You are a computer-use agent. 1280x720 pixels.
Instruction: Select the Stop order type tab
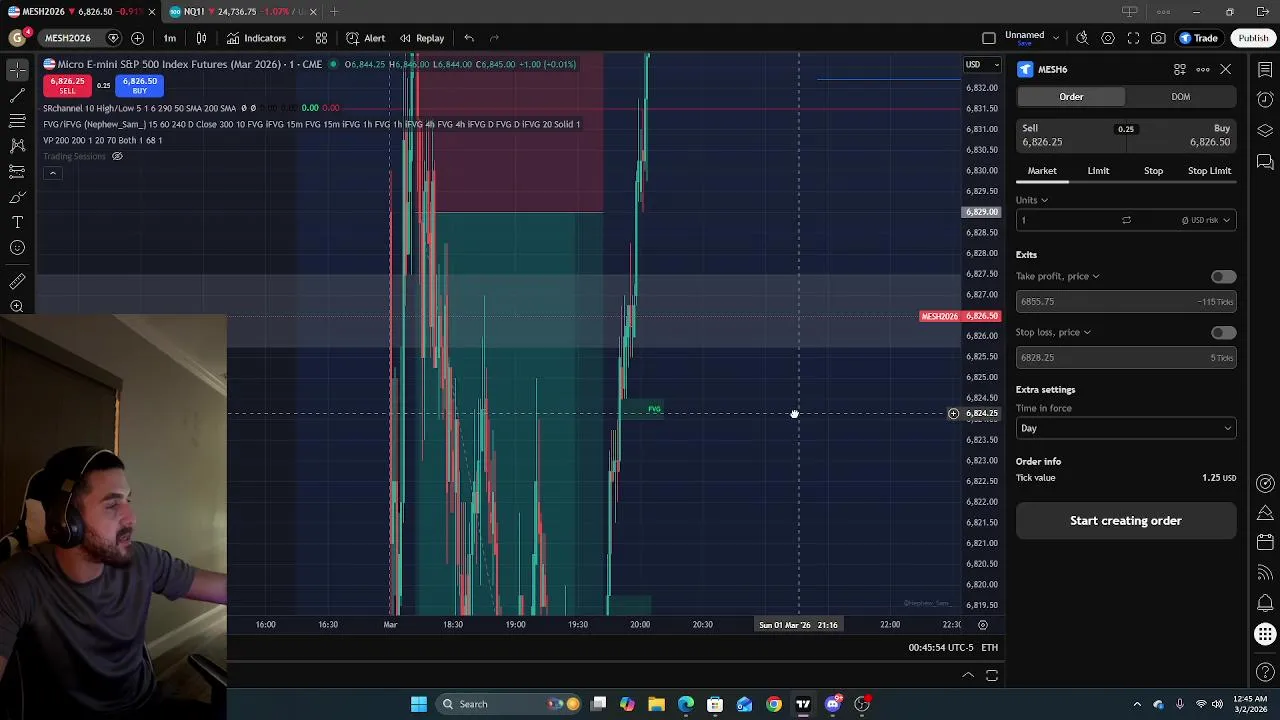pyautogui.click(x=1153, y=171)
